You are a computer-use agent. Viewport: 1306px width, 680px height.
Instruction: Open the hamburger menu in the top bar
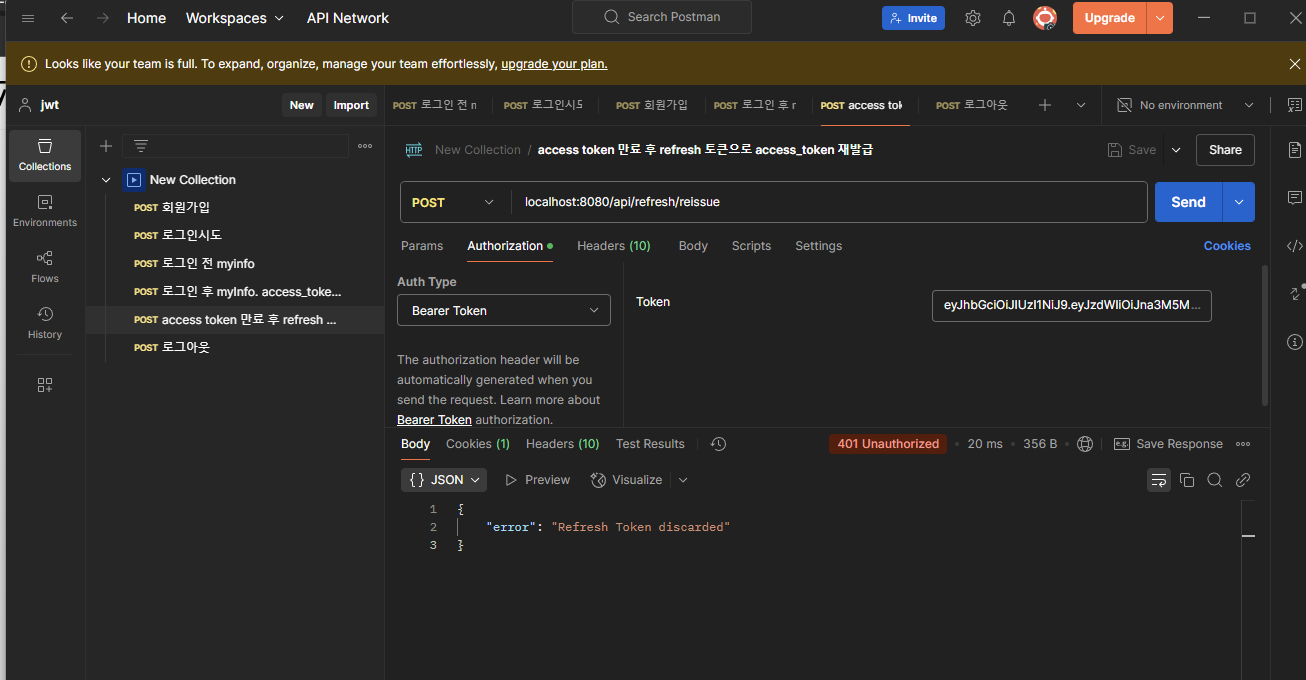point(28,18)
